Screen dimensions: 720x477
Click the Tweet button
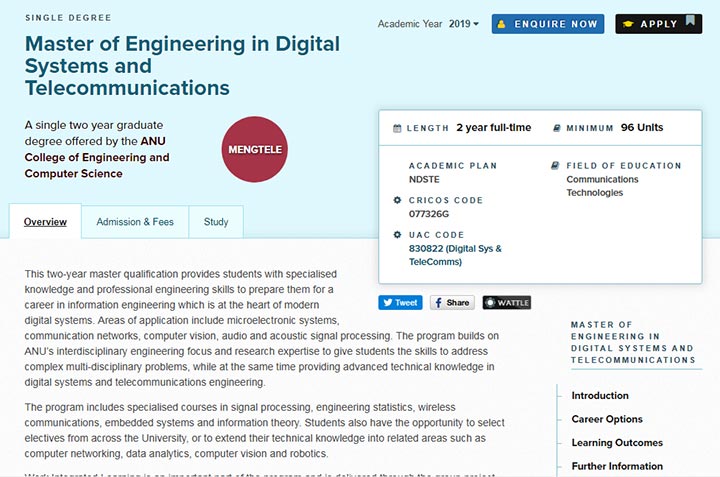(x=400, y=303)
